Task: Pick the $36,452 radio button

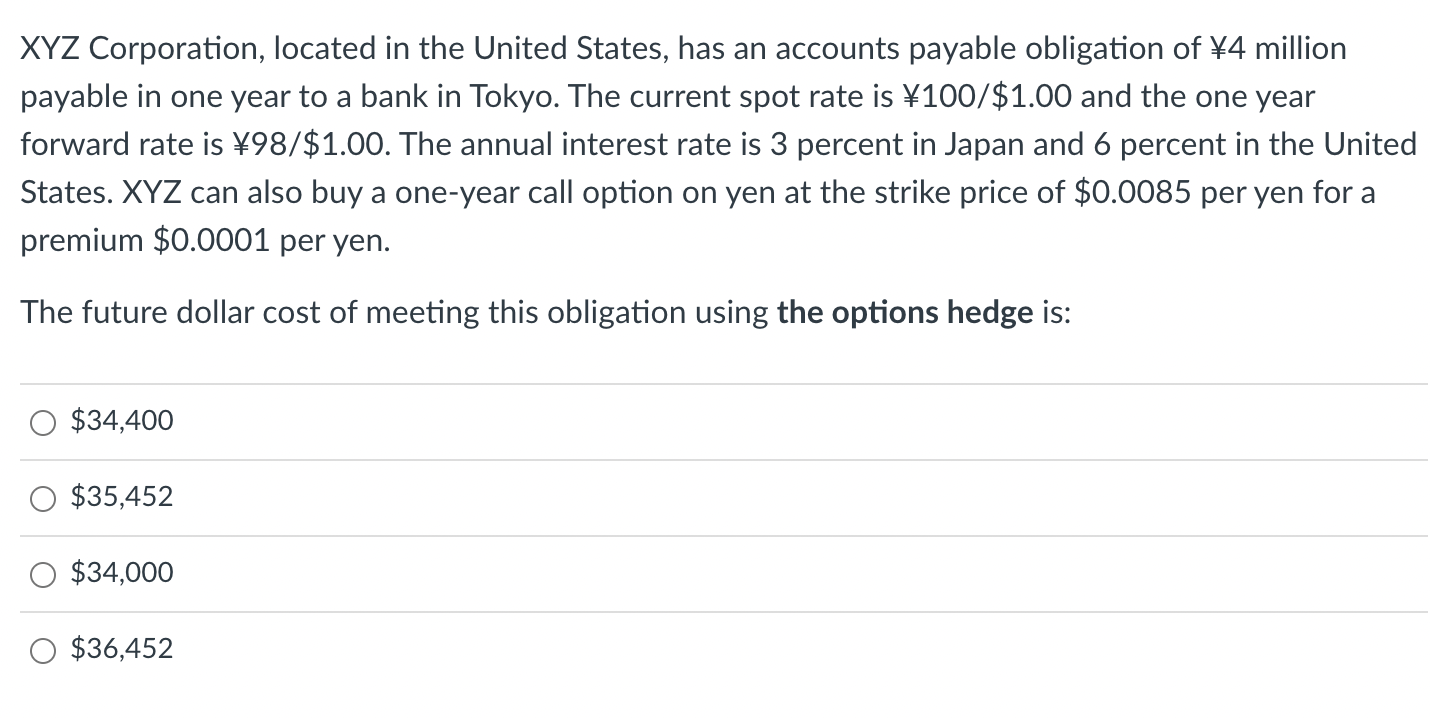Action: (42, 650)
